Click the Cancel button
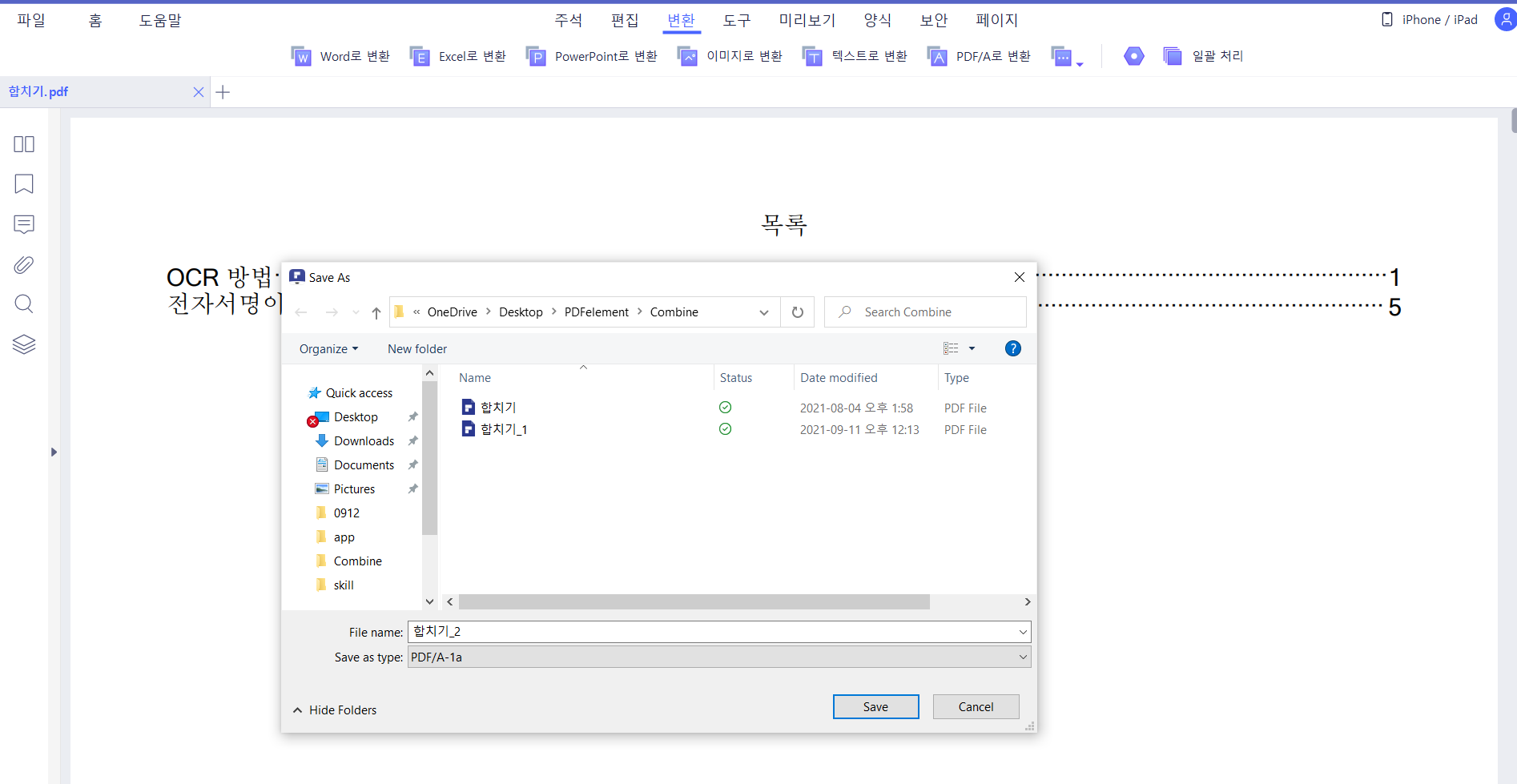Image resolution: width=1517 pixels, height=784 pixels. (x=976, y=707)
